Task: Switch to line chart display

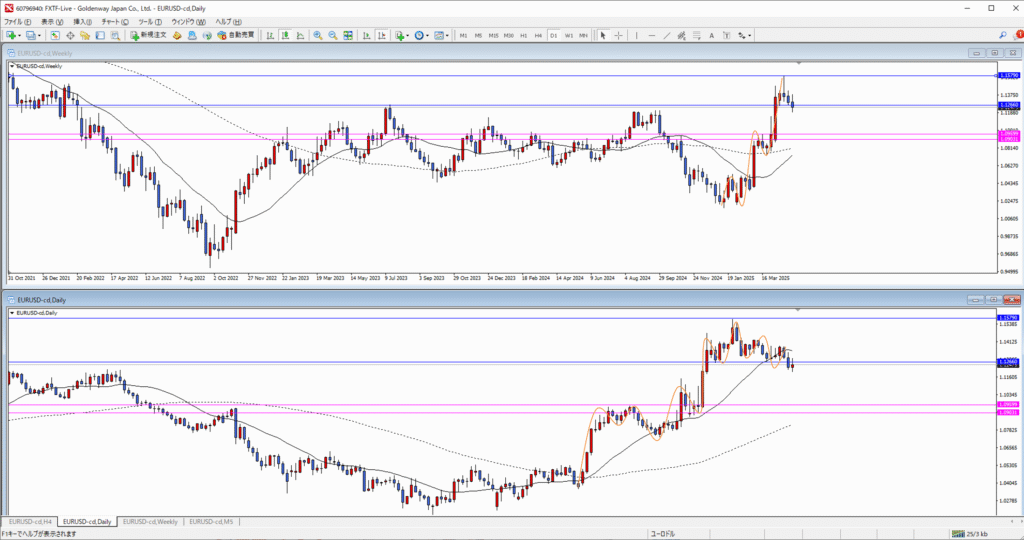Action: tap(300, 35)
